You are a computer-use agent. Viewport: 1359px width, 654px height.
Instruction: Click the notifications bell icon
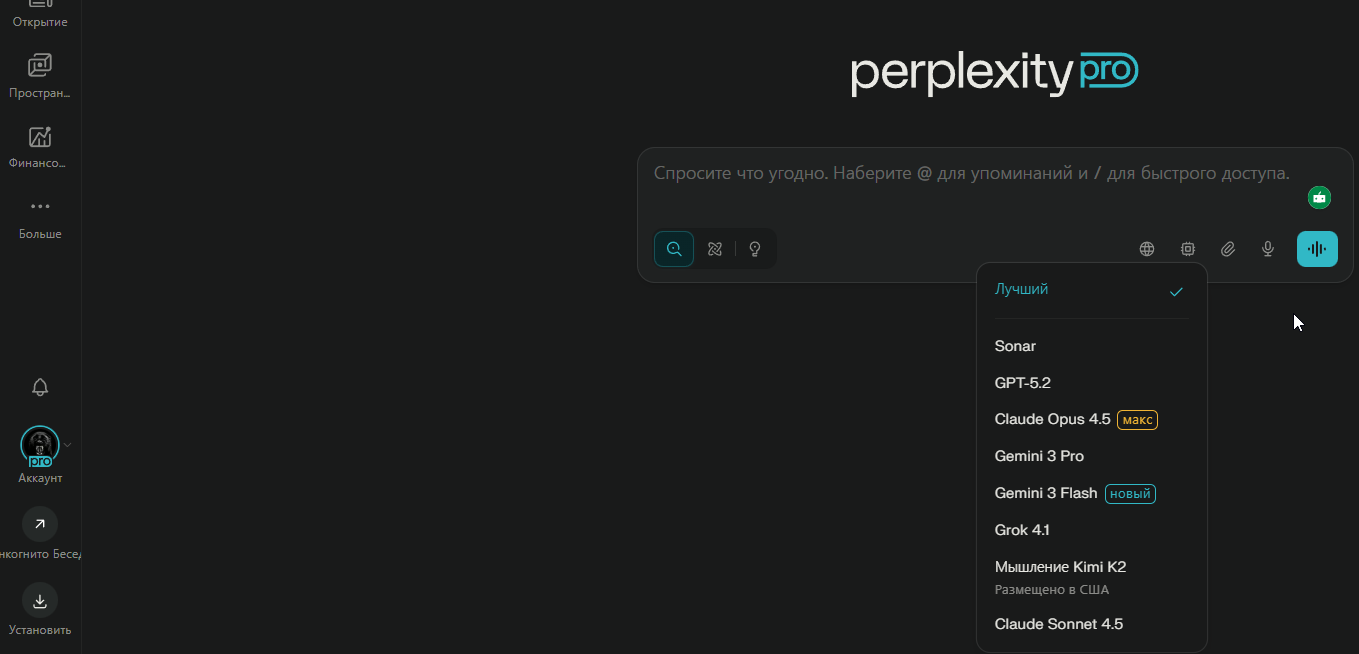coord(40,387)
